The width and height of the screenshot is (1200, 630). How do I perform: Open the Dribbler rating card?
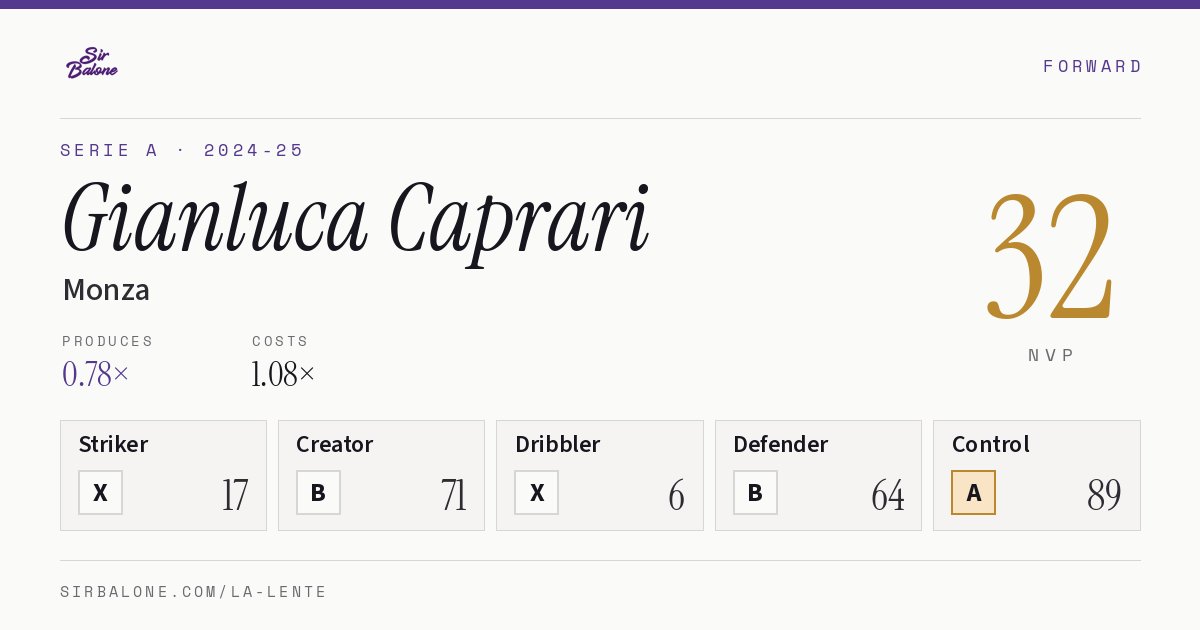pyautogui.click(x=600, y=475)
